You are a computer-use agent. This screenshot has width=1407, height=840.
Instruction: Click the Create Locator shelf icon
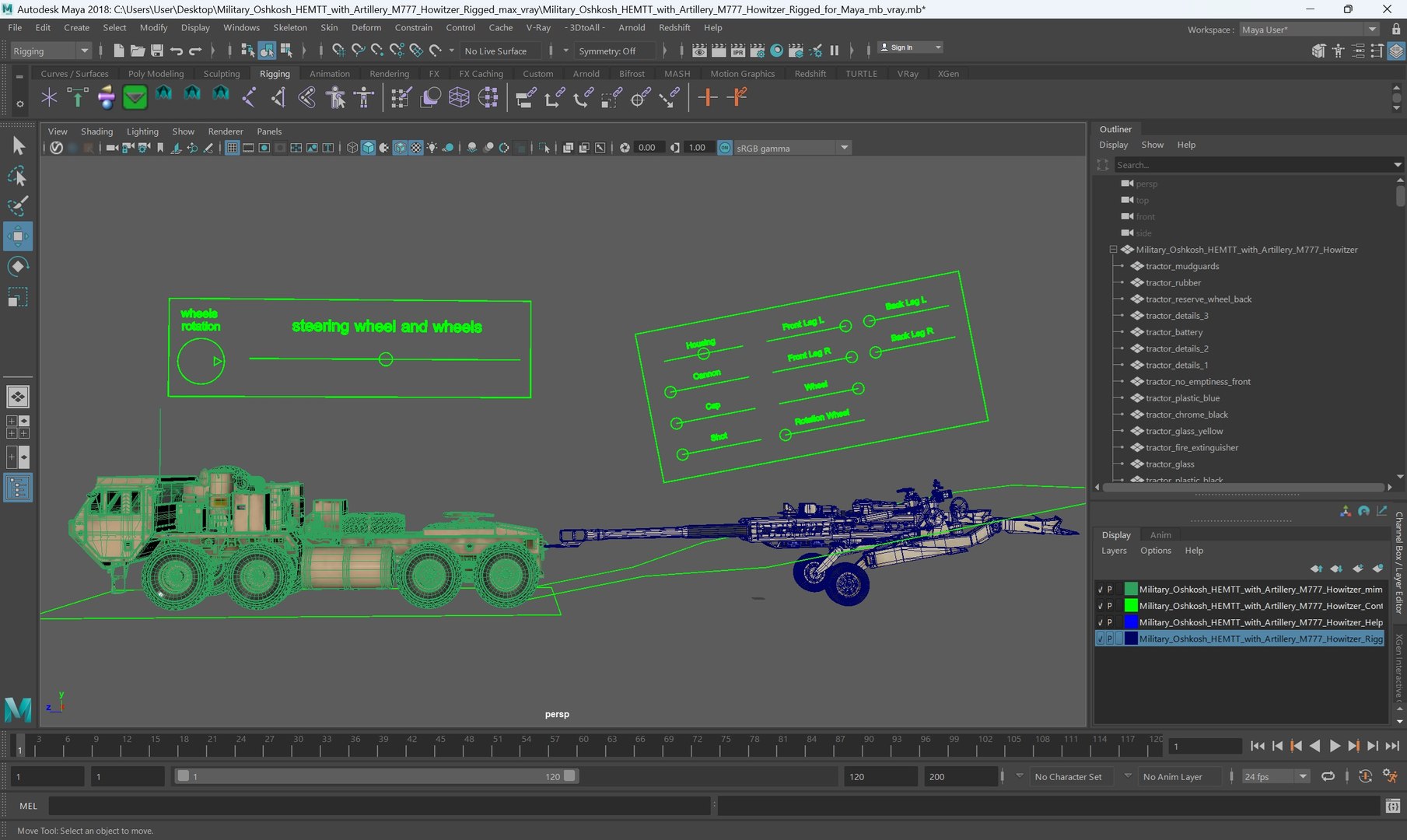tap(49, 97)
